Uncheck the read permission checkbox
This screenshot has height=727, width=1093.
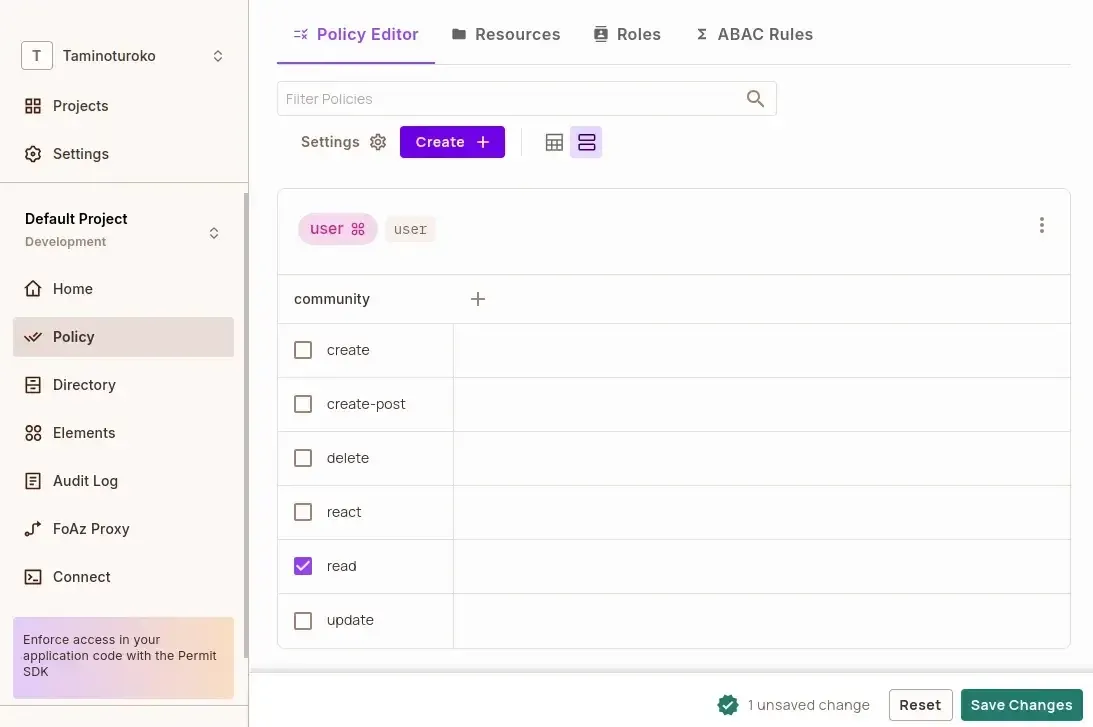click(303, 566)
